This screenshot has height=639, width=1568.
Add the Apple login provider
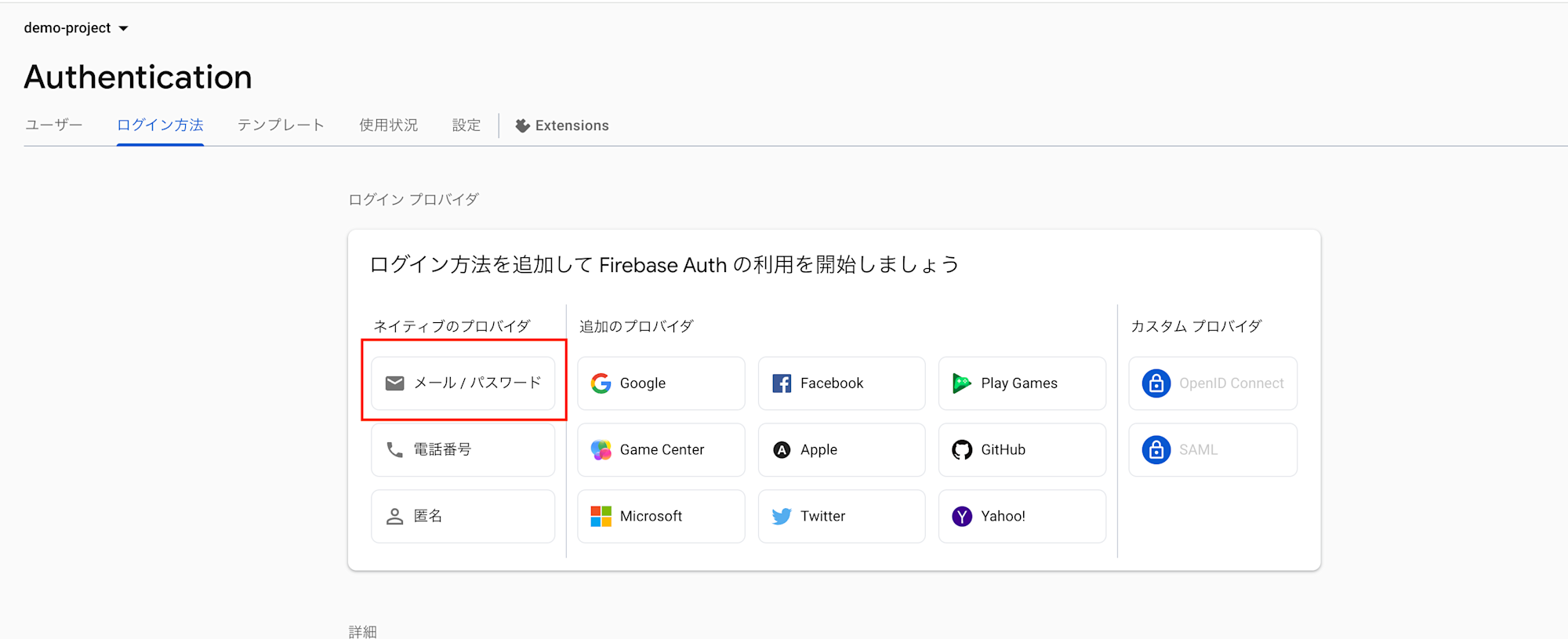[842, 450]
